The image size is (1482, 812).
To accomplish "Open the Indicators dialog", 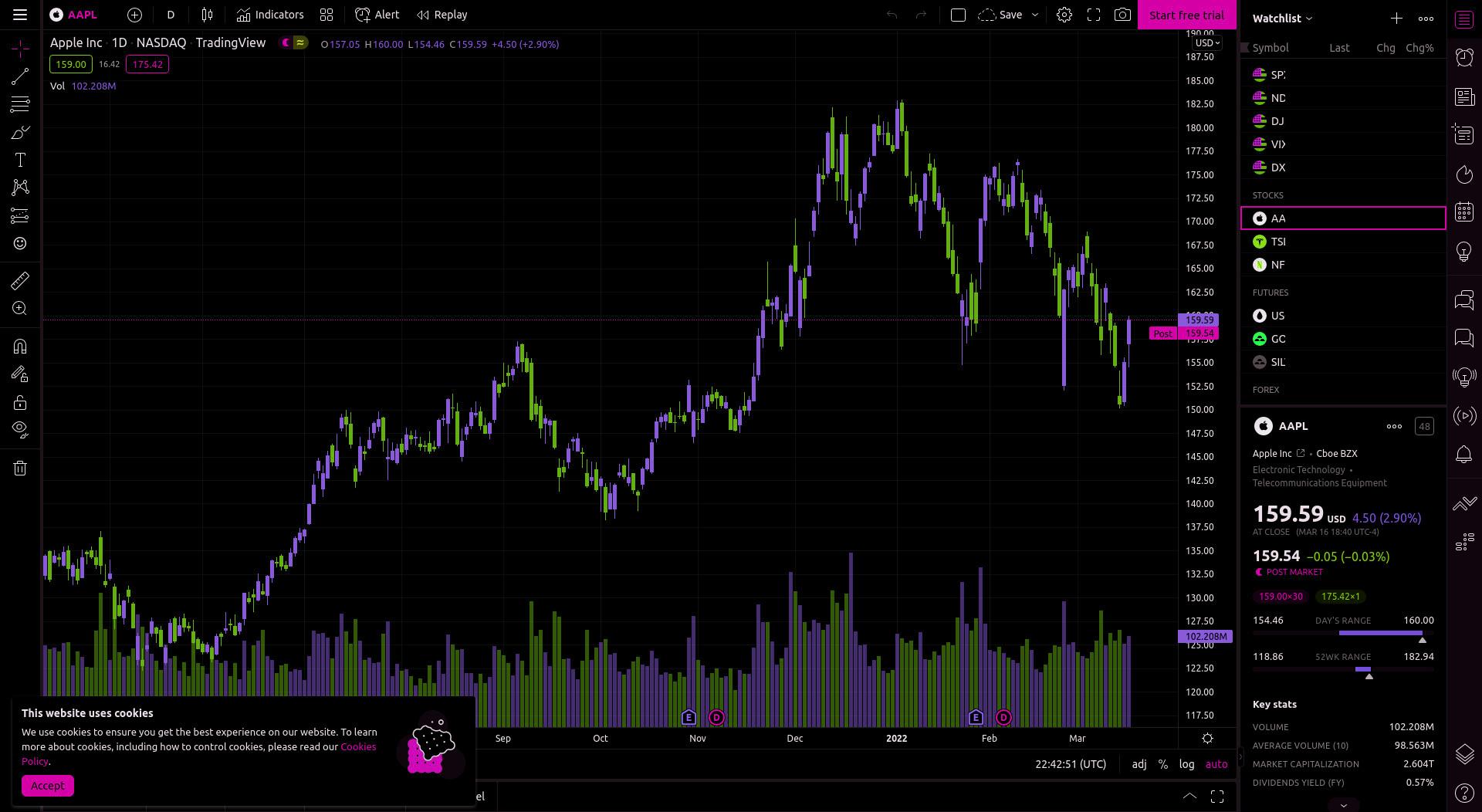I will (x=270, y=15).
